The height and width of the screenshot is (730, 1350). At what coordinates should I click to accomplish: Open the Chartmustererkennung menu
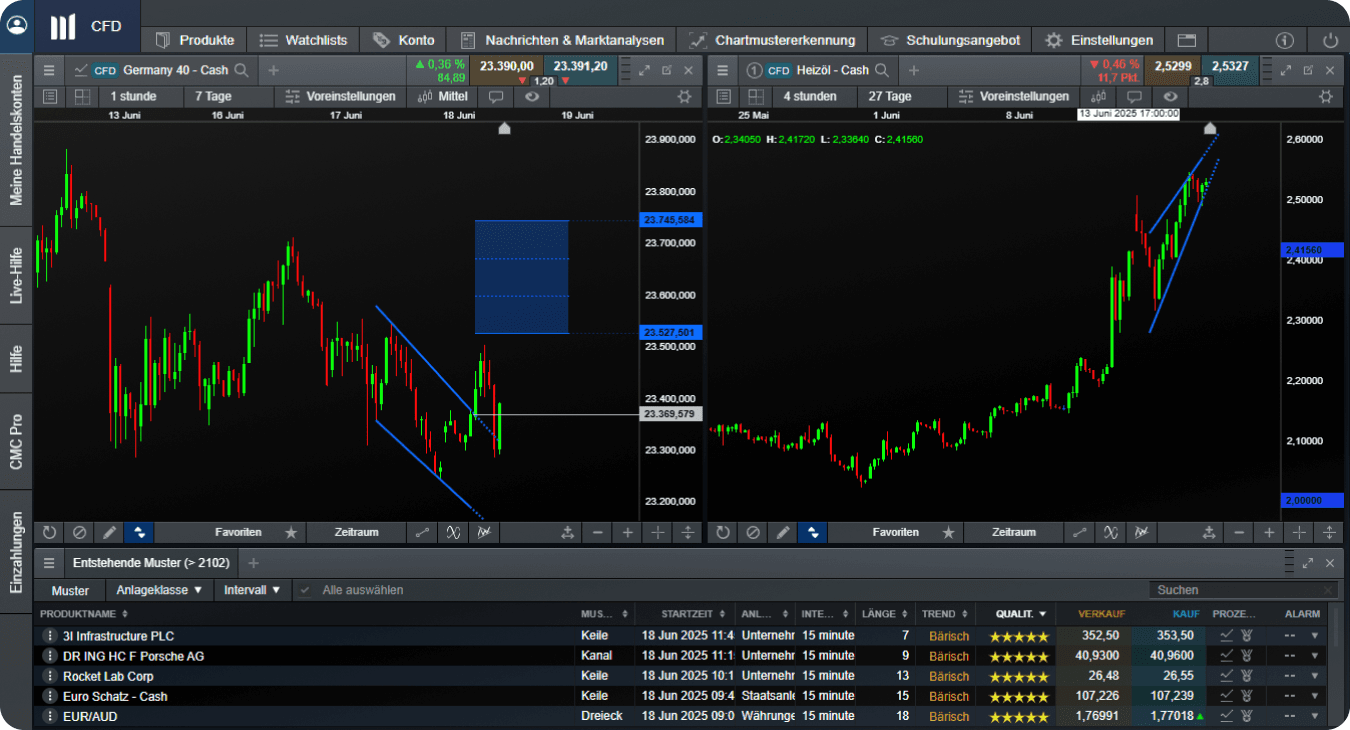click(x=773, y=40)
